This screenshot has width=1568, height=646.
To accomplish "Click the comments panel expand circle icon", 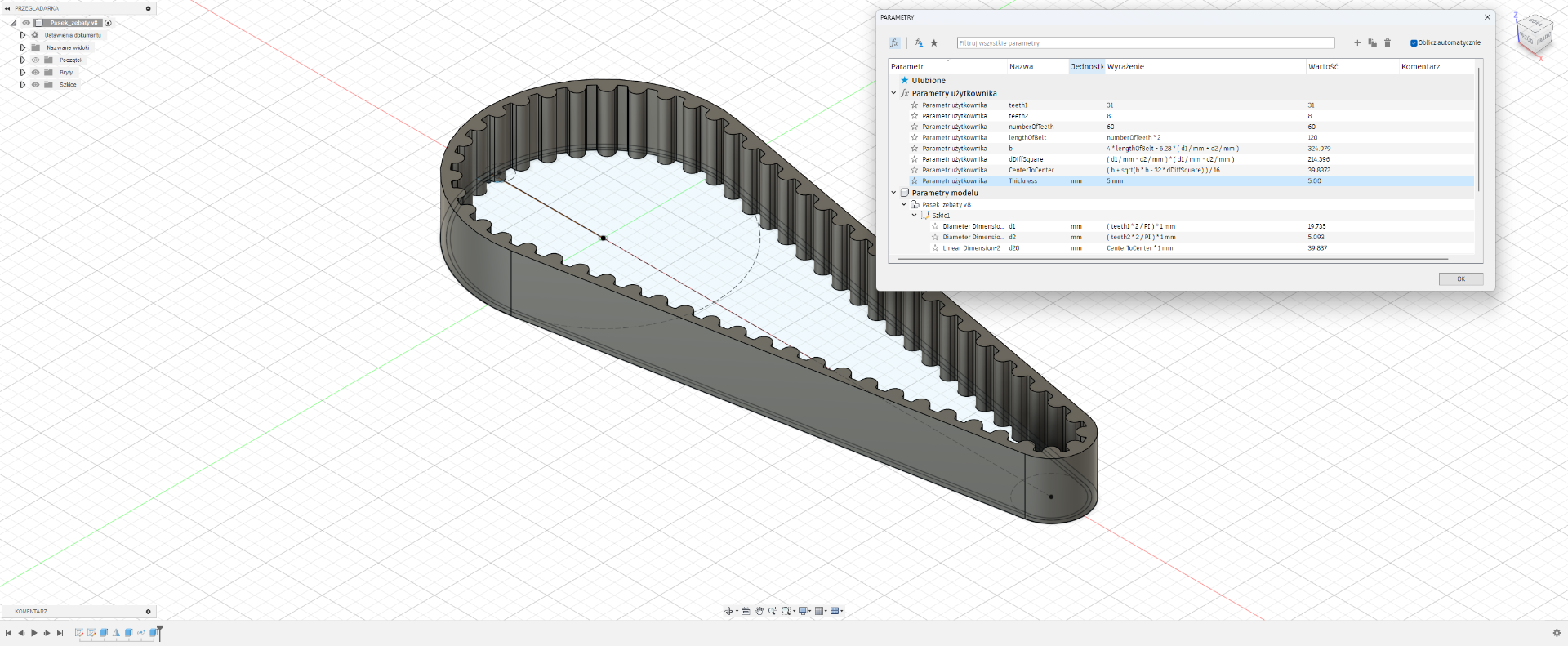I will 148,611.
